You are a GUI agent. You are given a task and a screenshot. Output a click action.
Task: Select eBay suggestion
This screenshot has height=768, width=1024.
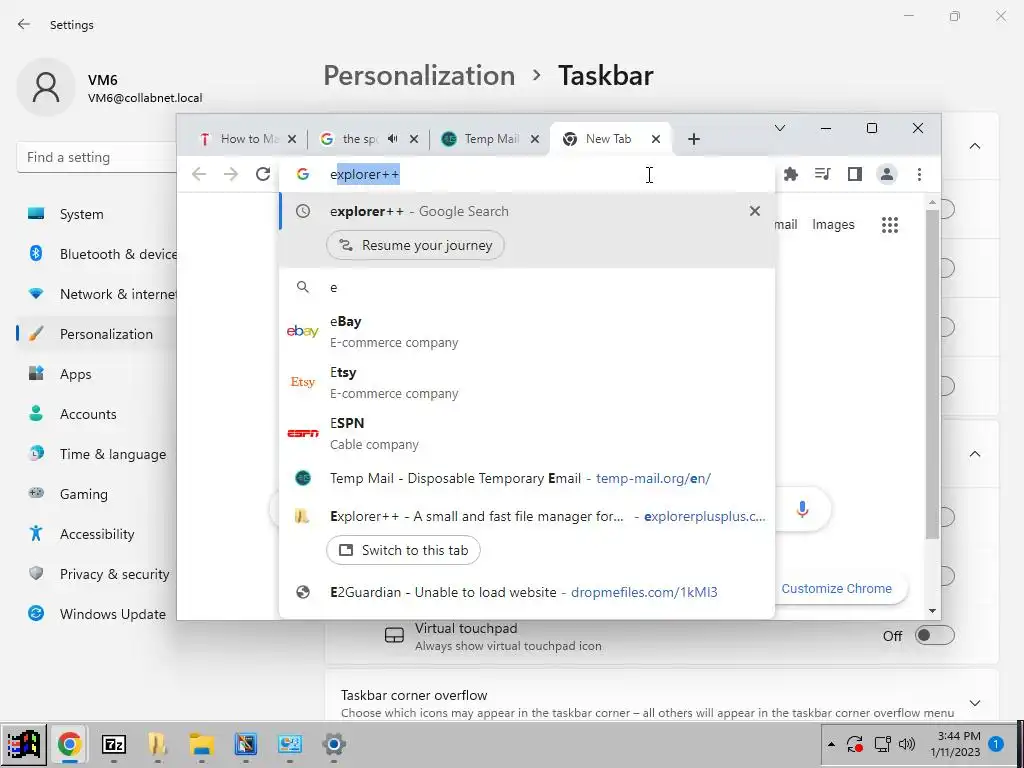point(526,332)
